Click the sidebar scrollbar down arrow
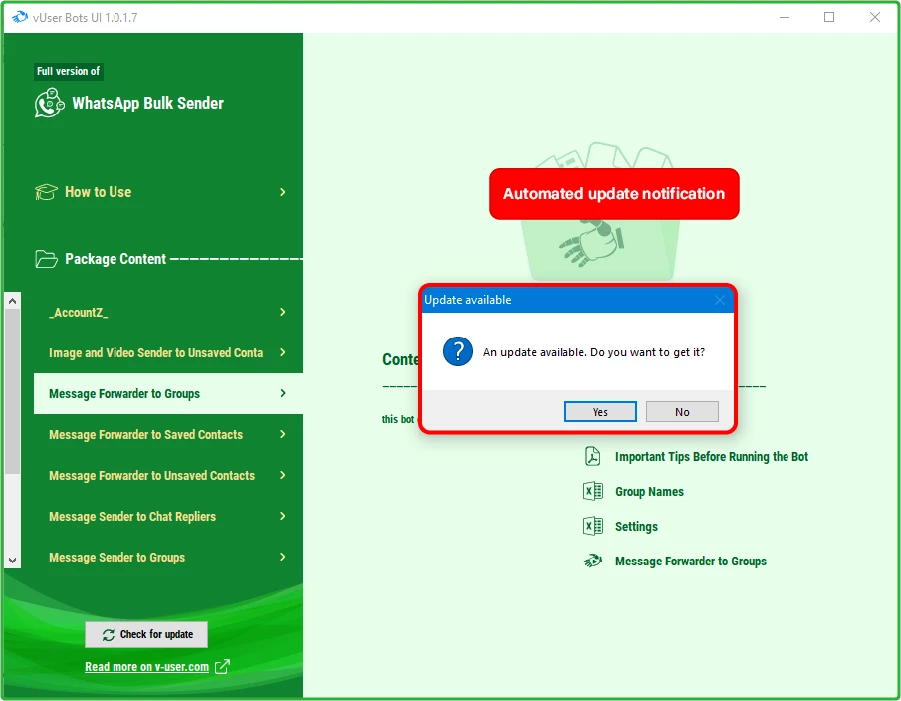Image resolution: width=901 pixels, height=701 pixels. (x=13, y=560)
